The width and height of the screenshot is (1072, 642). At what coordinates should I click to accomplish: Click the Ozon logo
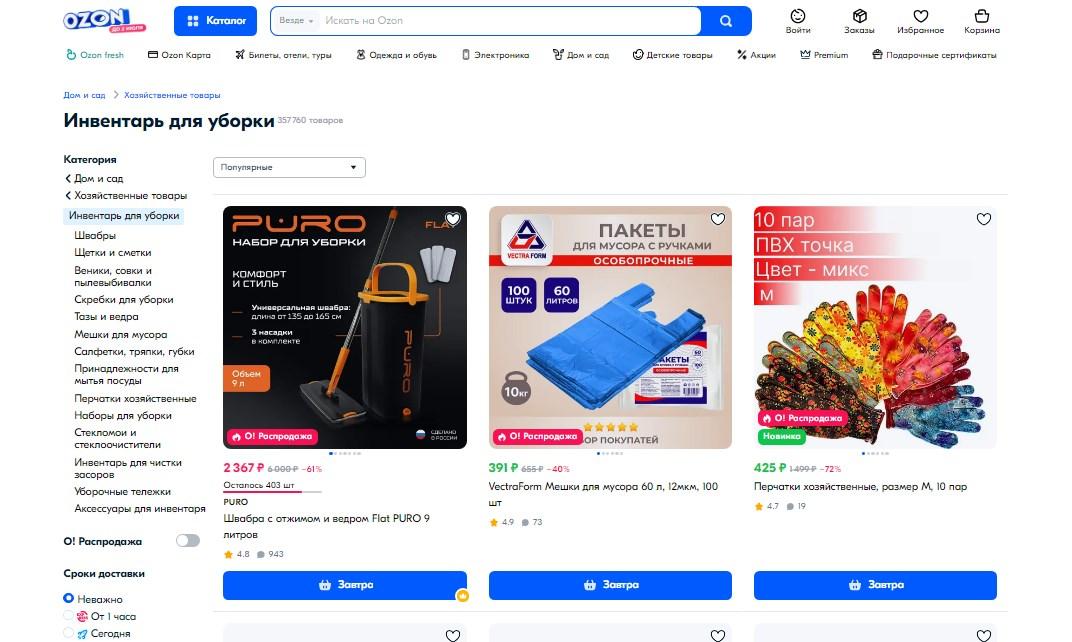[105, 21]
